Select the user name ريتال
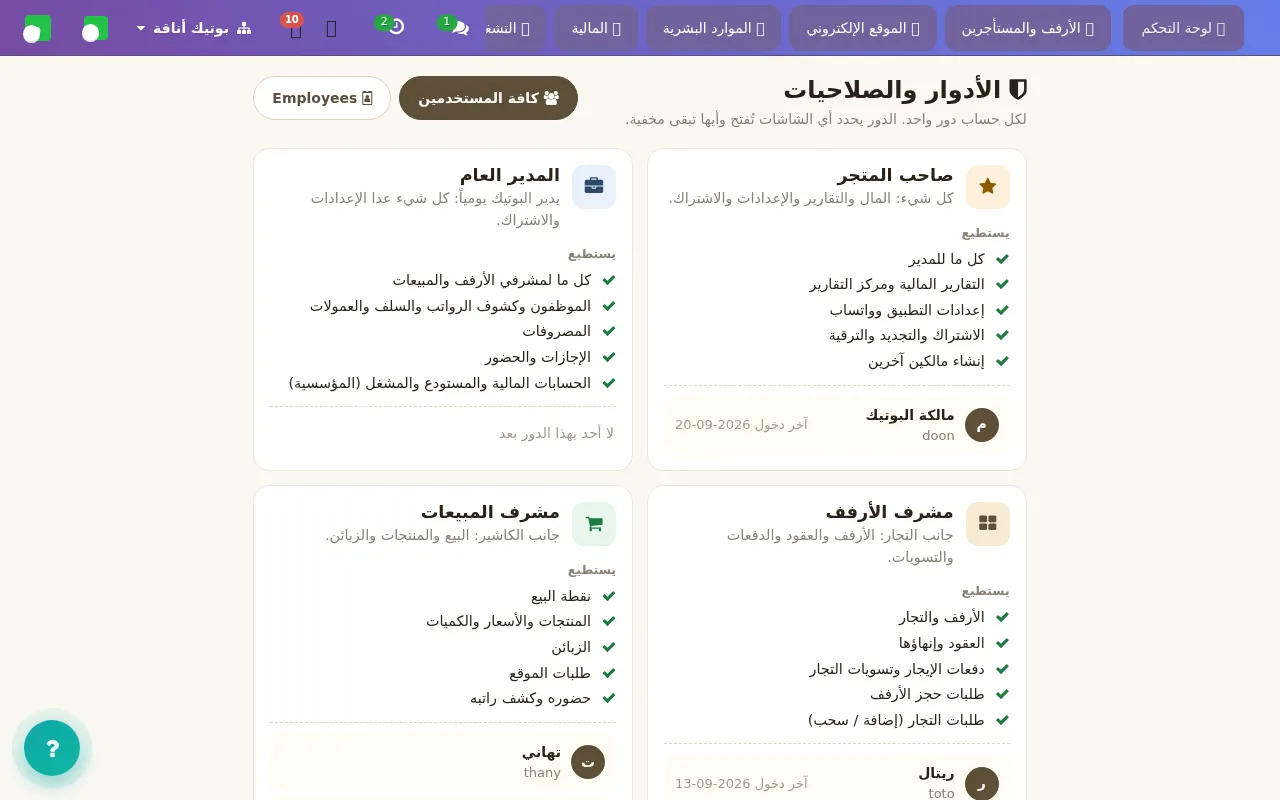 coord(937,773)
